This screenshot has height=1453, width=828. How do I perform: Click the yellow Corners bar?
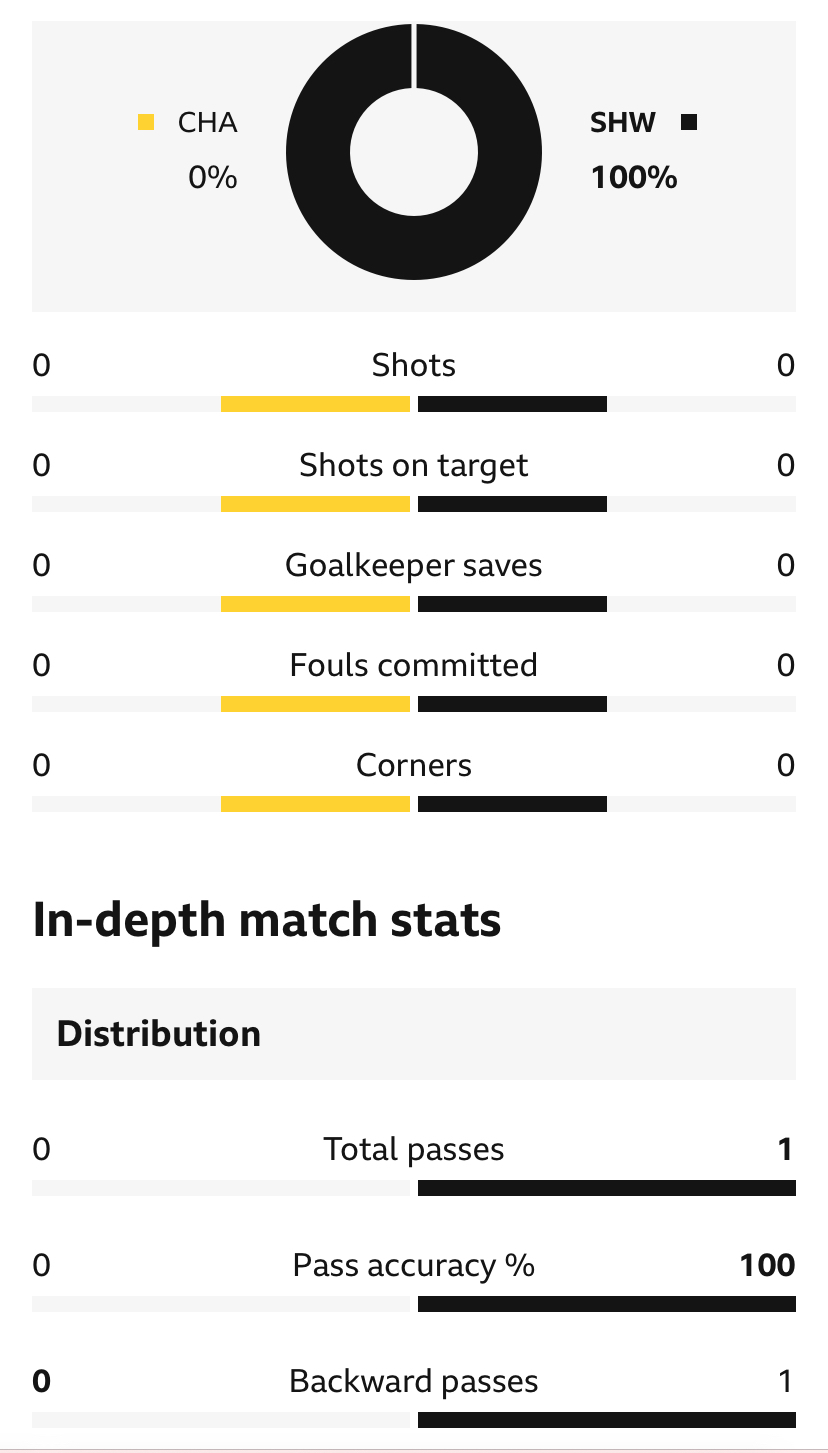(315, 804)
